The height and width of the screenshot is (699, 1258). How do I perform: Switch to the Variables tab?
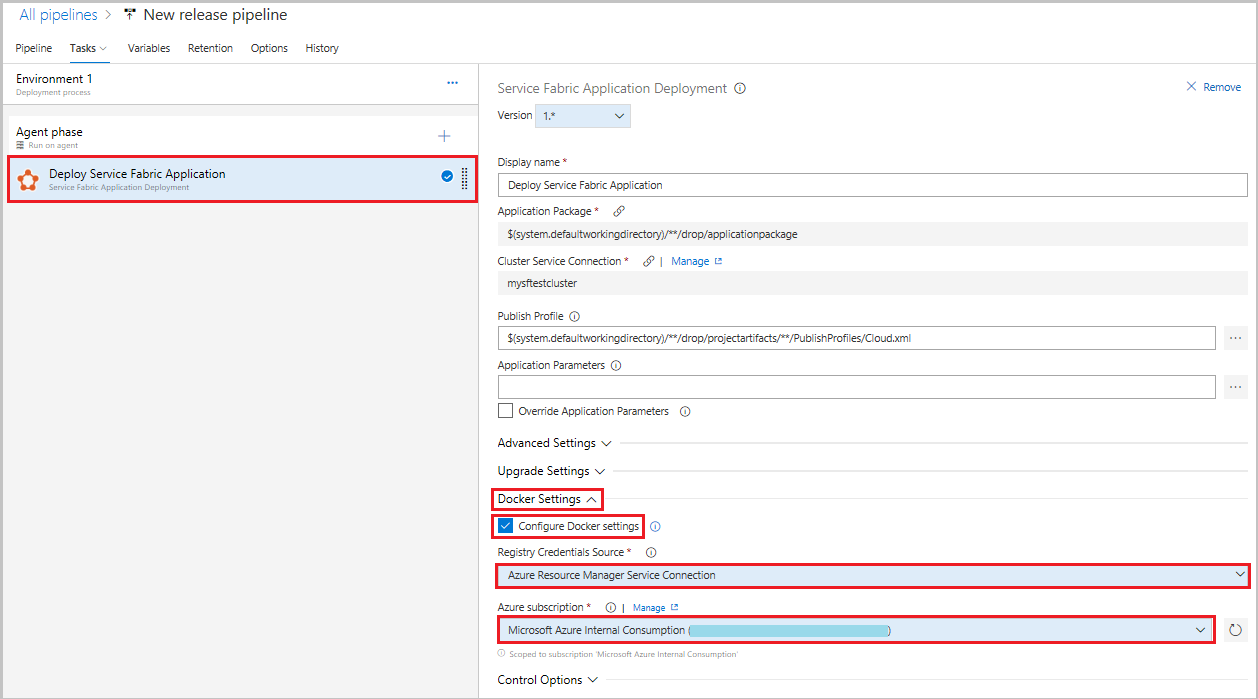point(149,48)
